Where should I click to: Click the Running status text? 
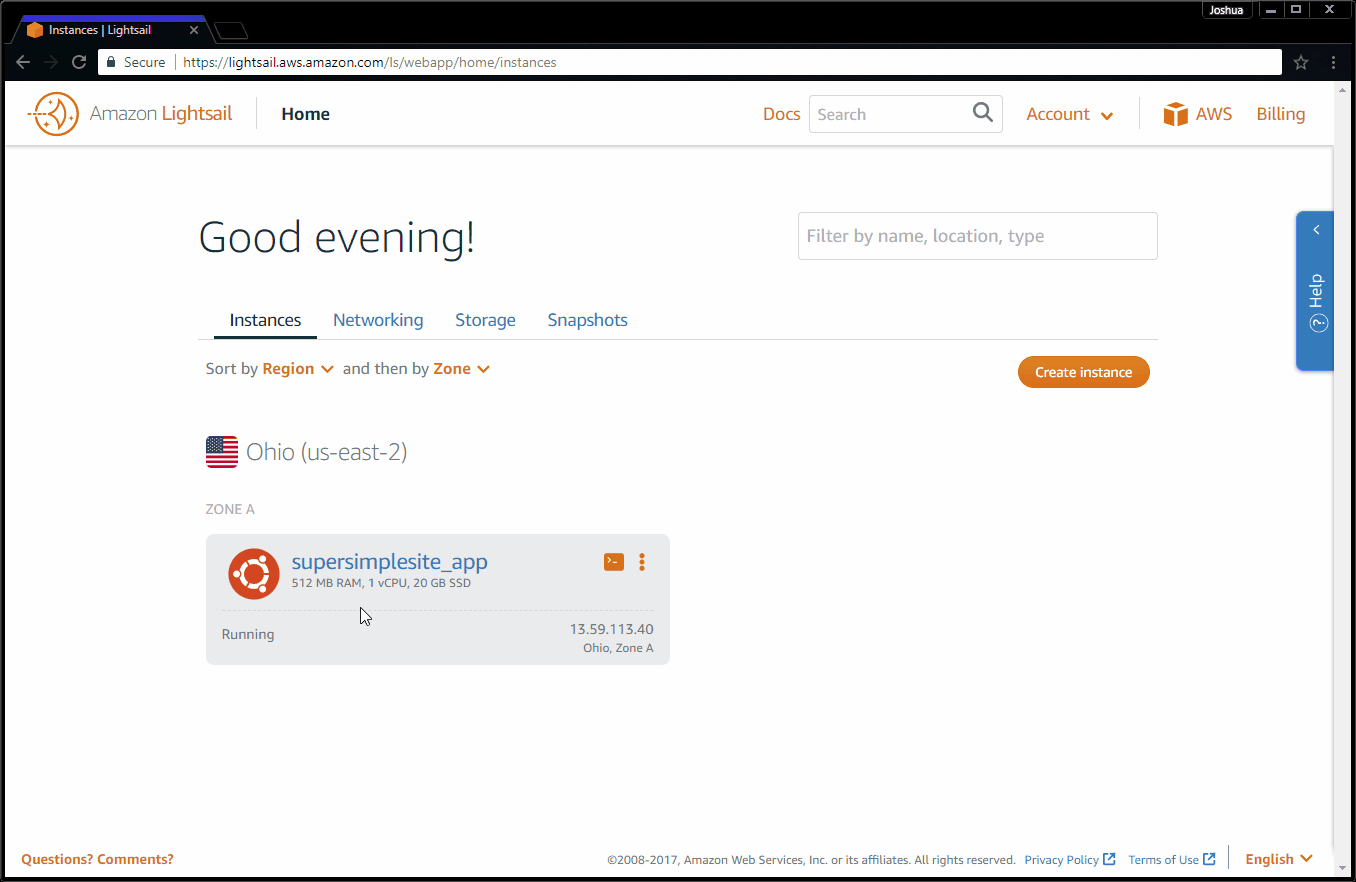[x=247, y=634]
